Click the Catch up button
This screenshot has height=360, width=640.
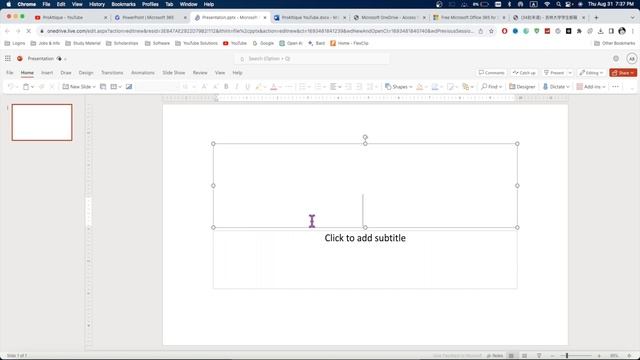pyautogui.click(x=524, y=73)
